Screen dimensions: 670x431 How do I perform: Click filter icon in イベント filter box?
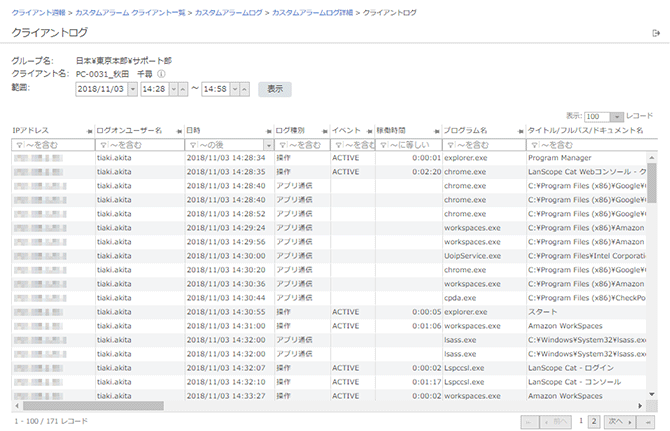pos(337,145)
